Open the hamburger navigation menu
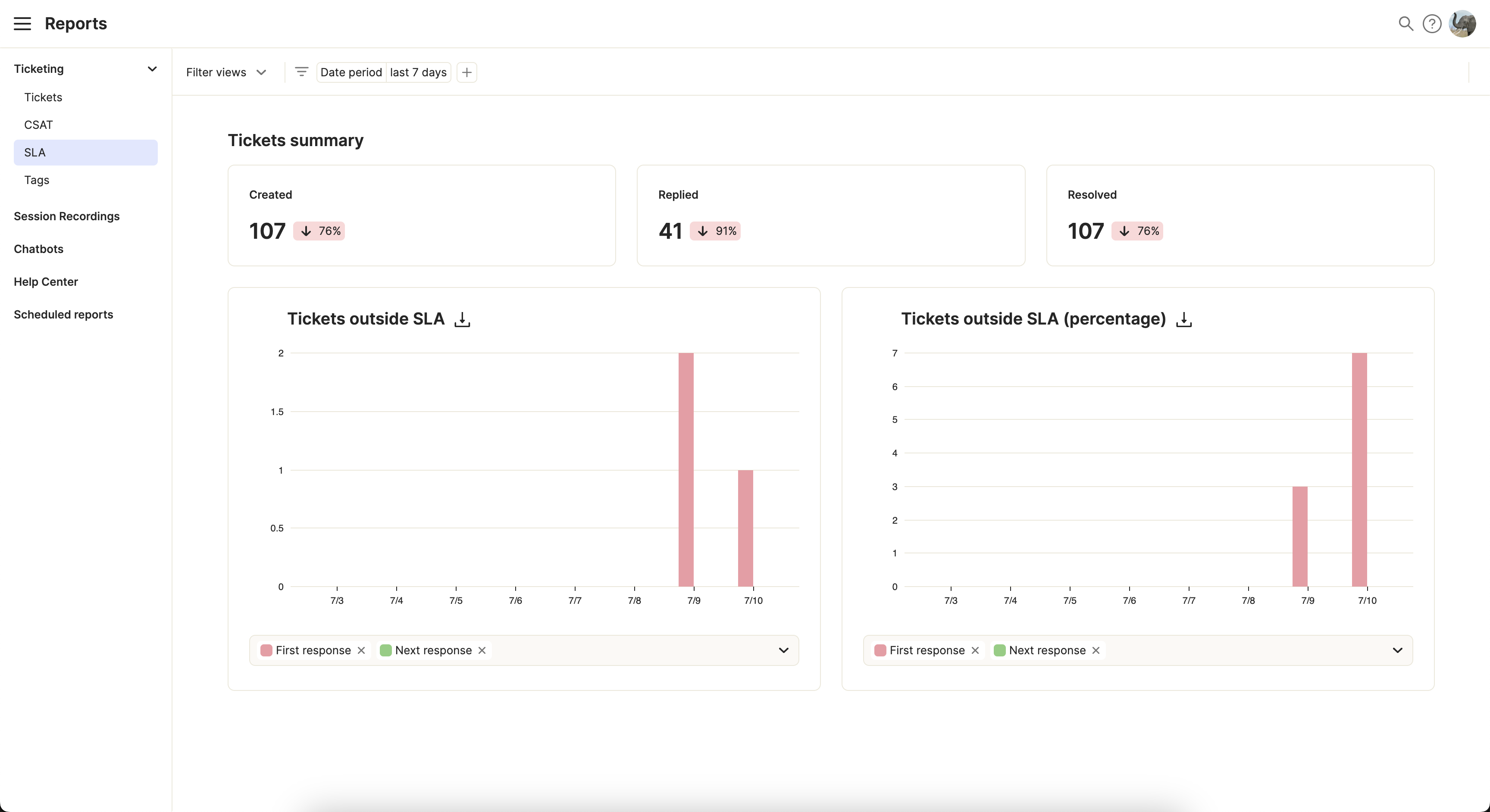Viewport: 1490px width, 812px height. coord(22,24)
